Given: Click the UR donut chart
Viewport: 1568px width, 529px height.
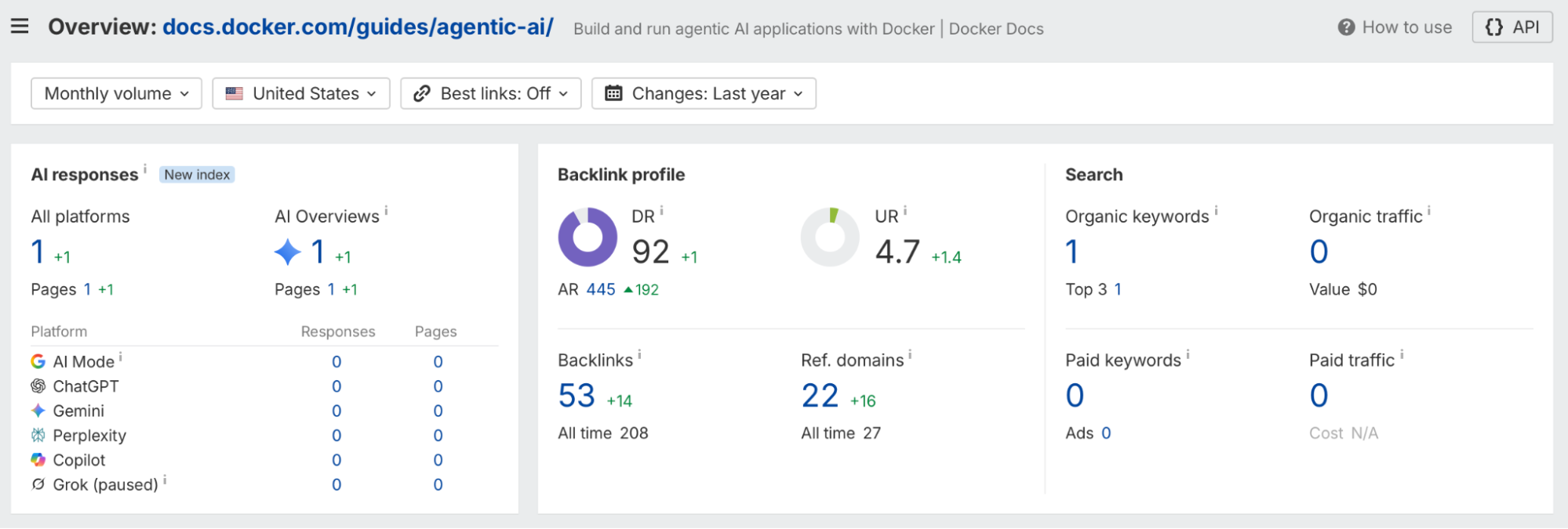Looking at the screenshot, I should 831,237.
